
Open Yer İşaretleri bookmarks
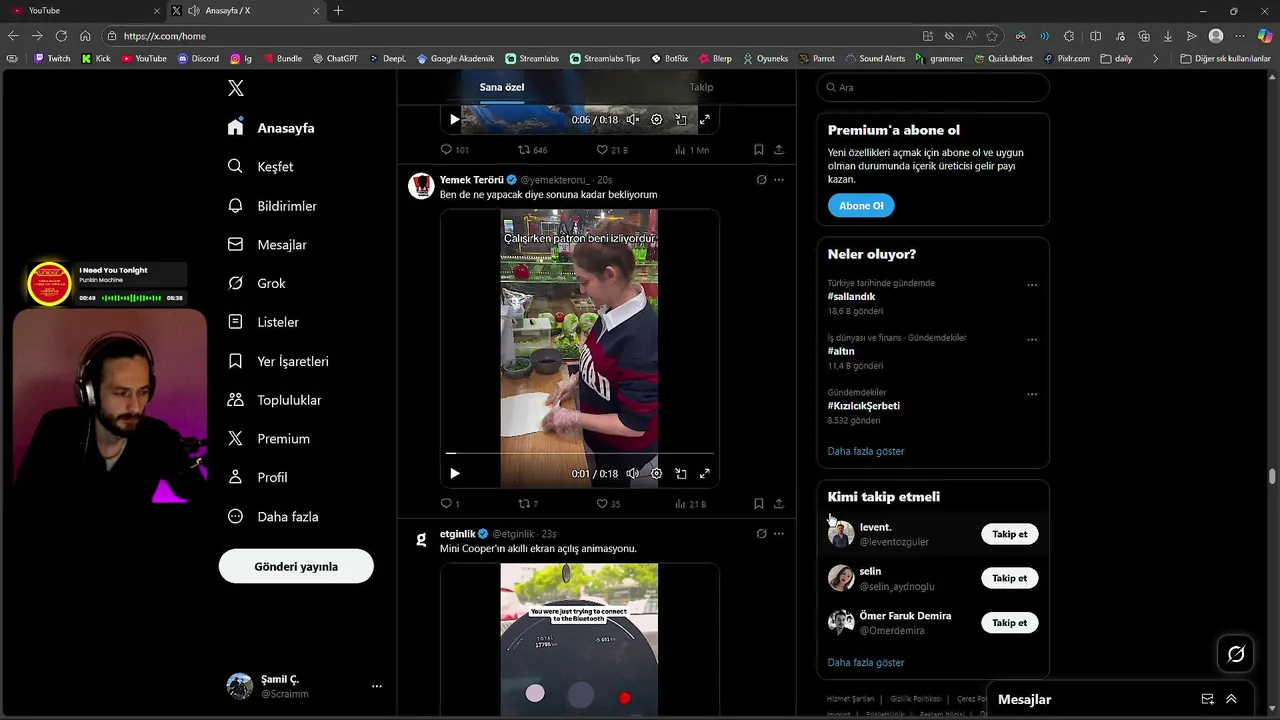[x=278, y=361]
